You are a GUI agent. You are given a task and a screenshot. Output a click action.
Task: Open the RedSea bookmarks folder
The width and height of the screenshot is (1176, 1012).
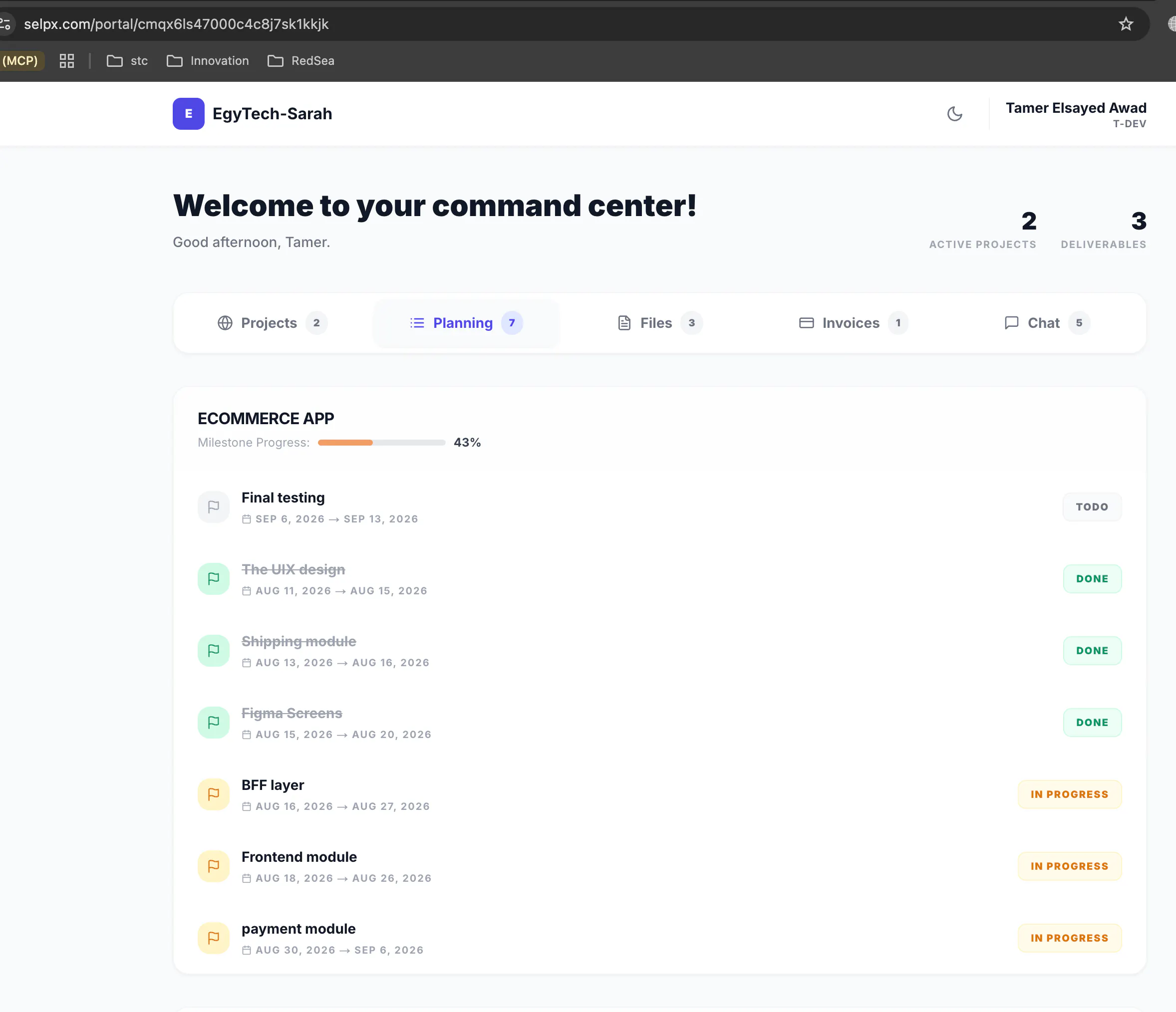[301, 61]
